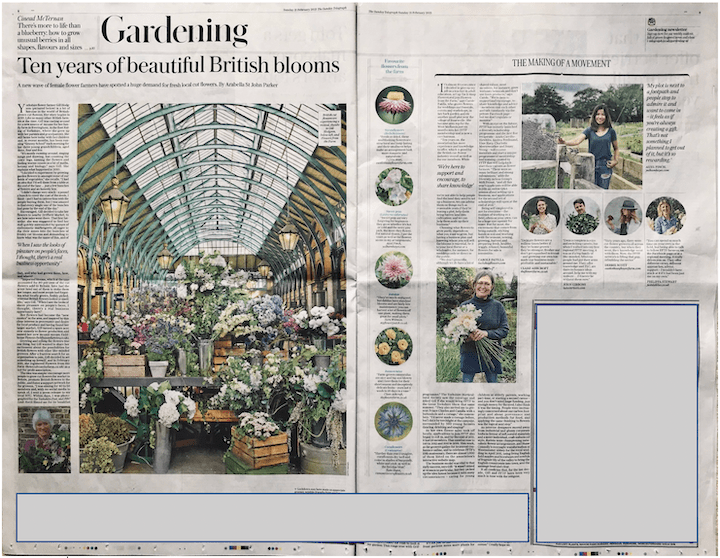The image size is (720, 558).
Task: Select the white sweet pea circular photo
Action: (x=393, y=187)
